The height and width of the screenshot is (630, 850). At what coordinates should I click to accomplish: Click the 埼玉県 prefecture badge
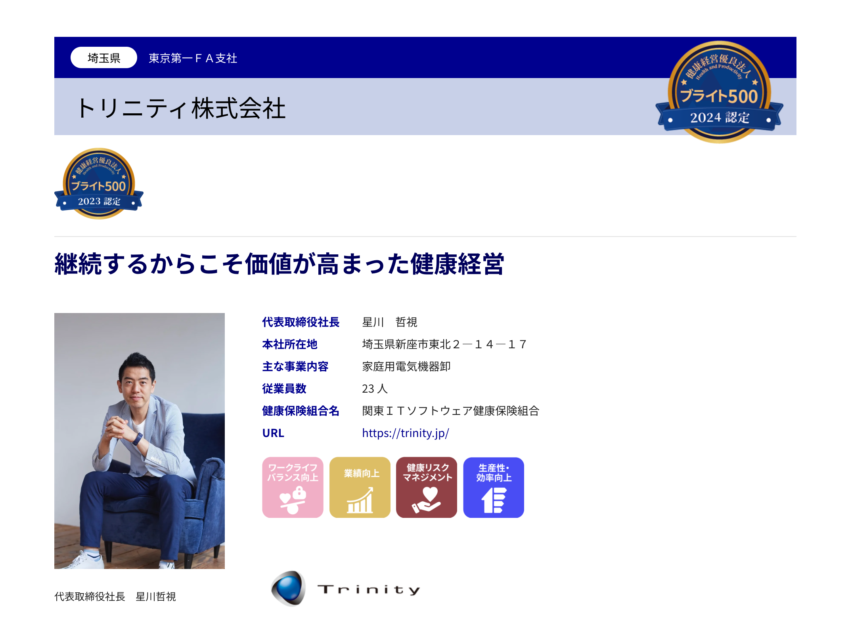(103, 57)
